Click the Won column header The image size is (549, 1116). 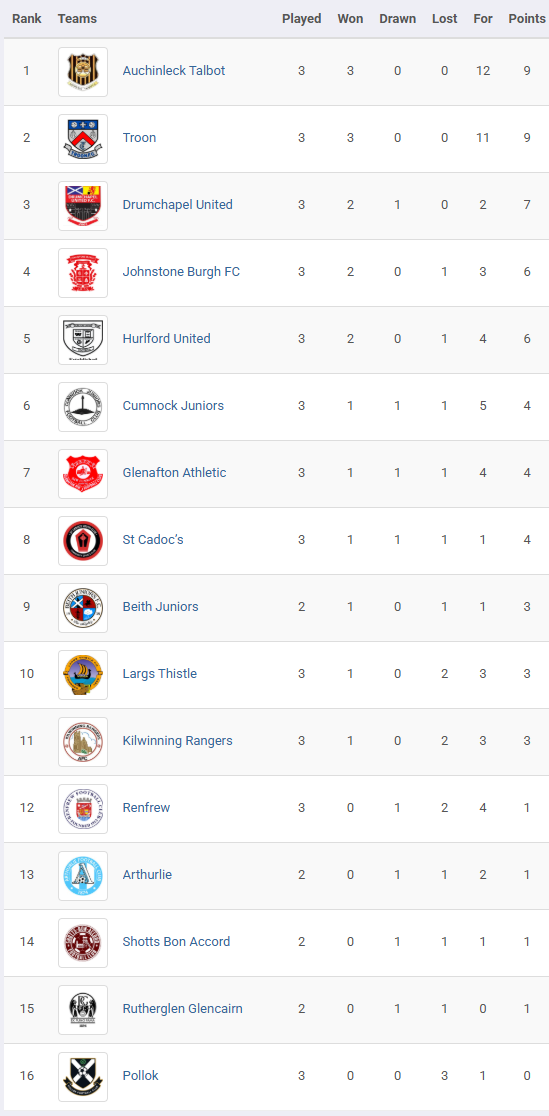click(350, 19)
